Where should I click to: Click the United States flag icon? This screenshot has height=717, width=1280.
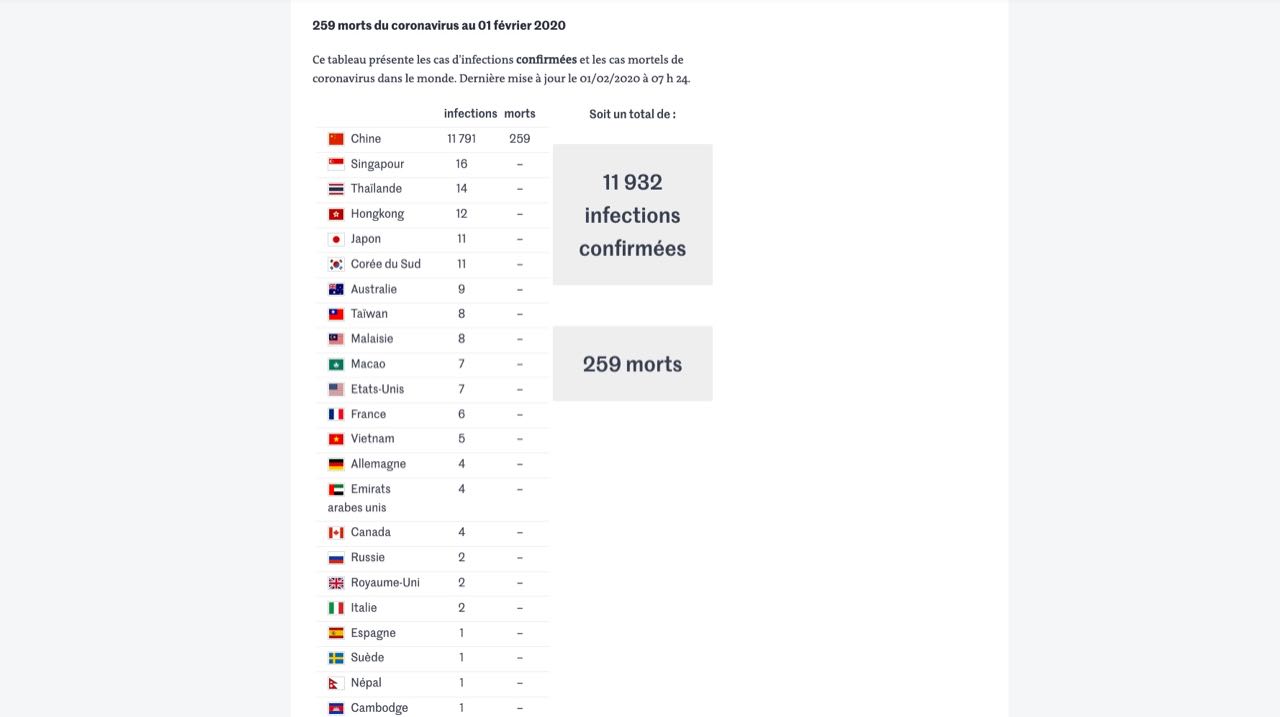[336, 389]
